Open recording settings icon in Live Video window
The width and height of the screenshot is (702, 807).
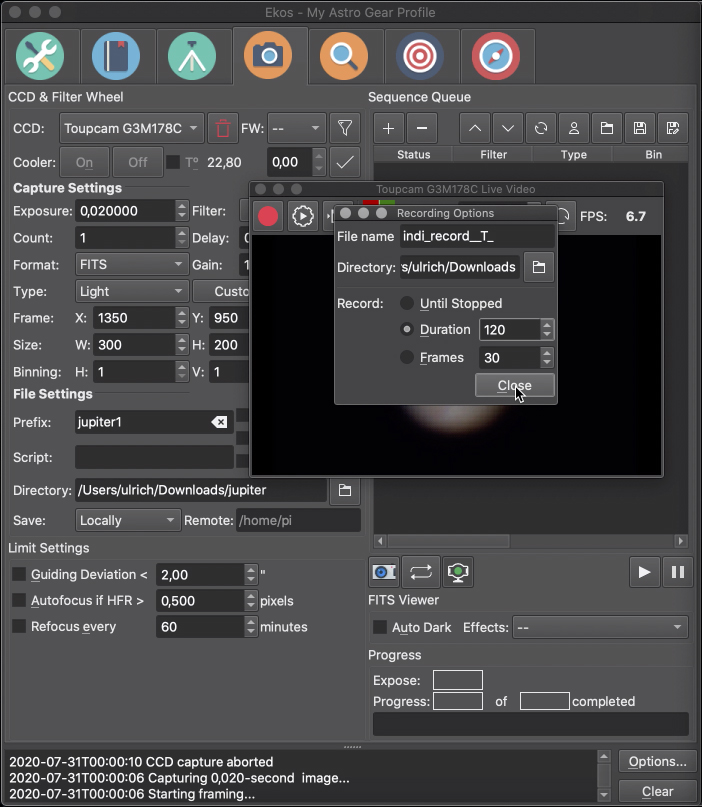click(303, 216)
